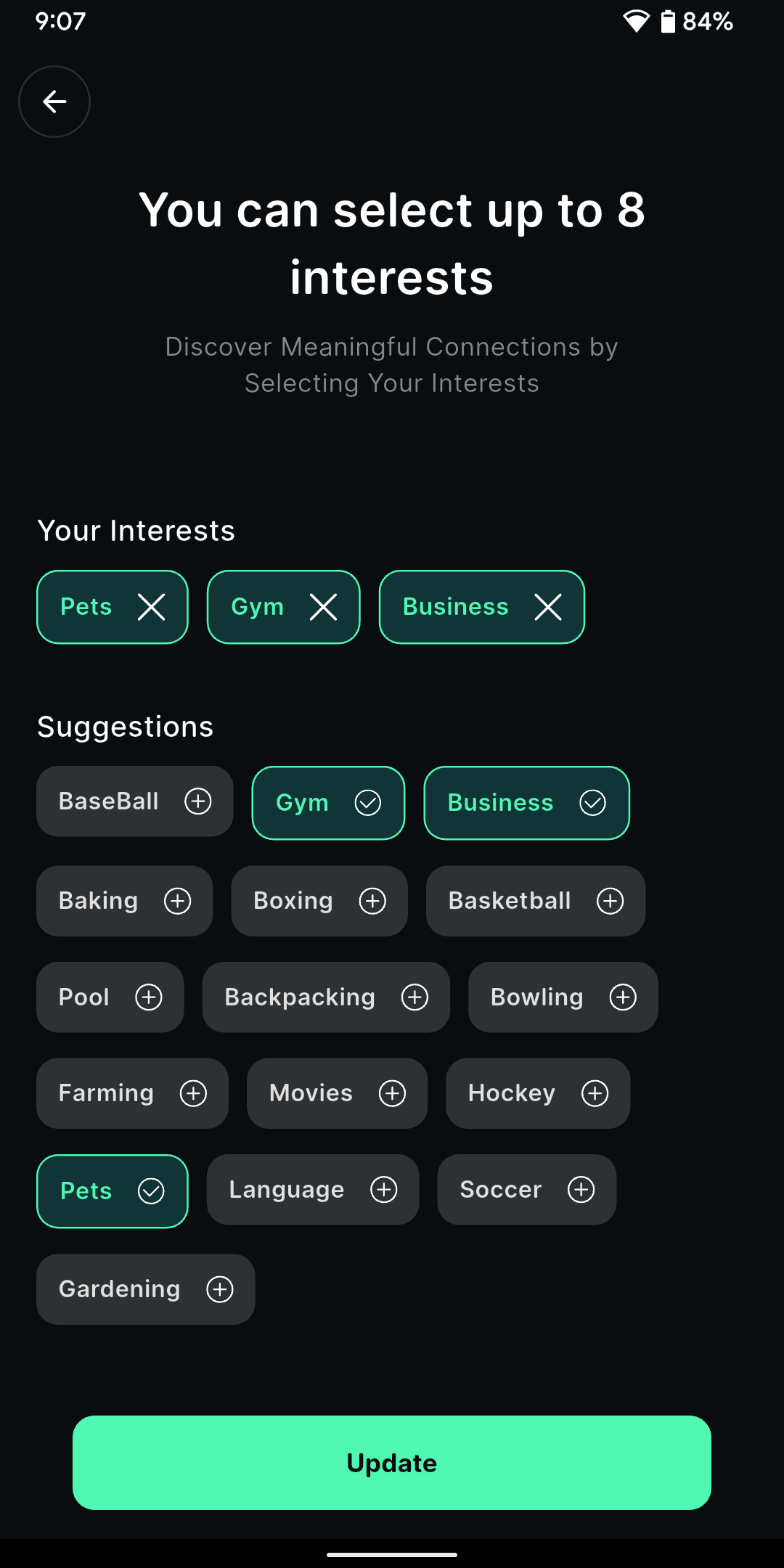Add BaseBall with its plus icon
This screenshot has width=784, height=1568.
pos(198,801)
